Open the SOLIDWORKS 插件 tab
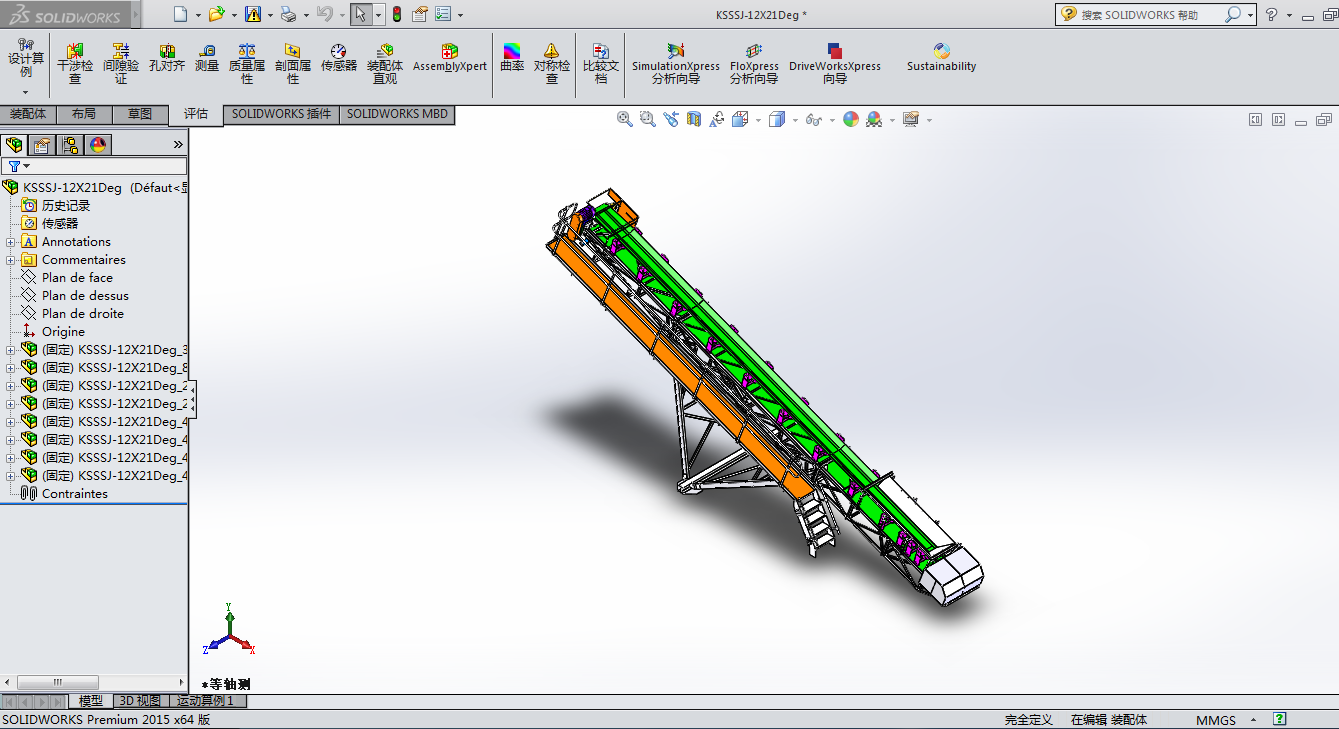The width and height of the screenshot is (1339, 729). pos(281,114)
